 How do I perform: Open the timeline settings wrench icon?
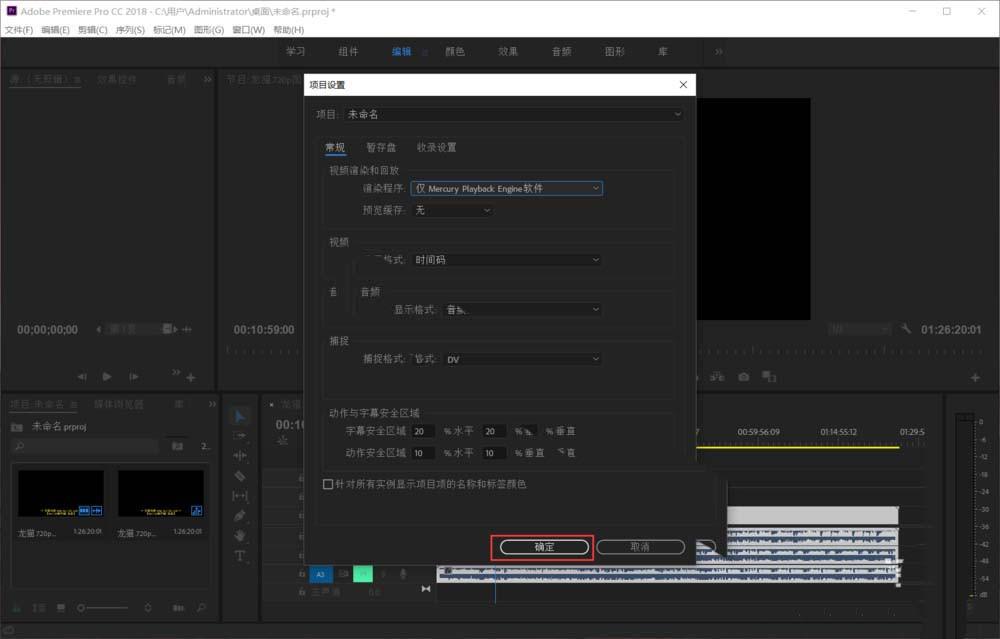pyautogui.click(x=904, y=328)
